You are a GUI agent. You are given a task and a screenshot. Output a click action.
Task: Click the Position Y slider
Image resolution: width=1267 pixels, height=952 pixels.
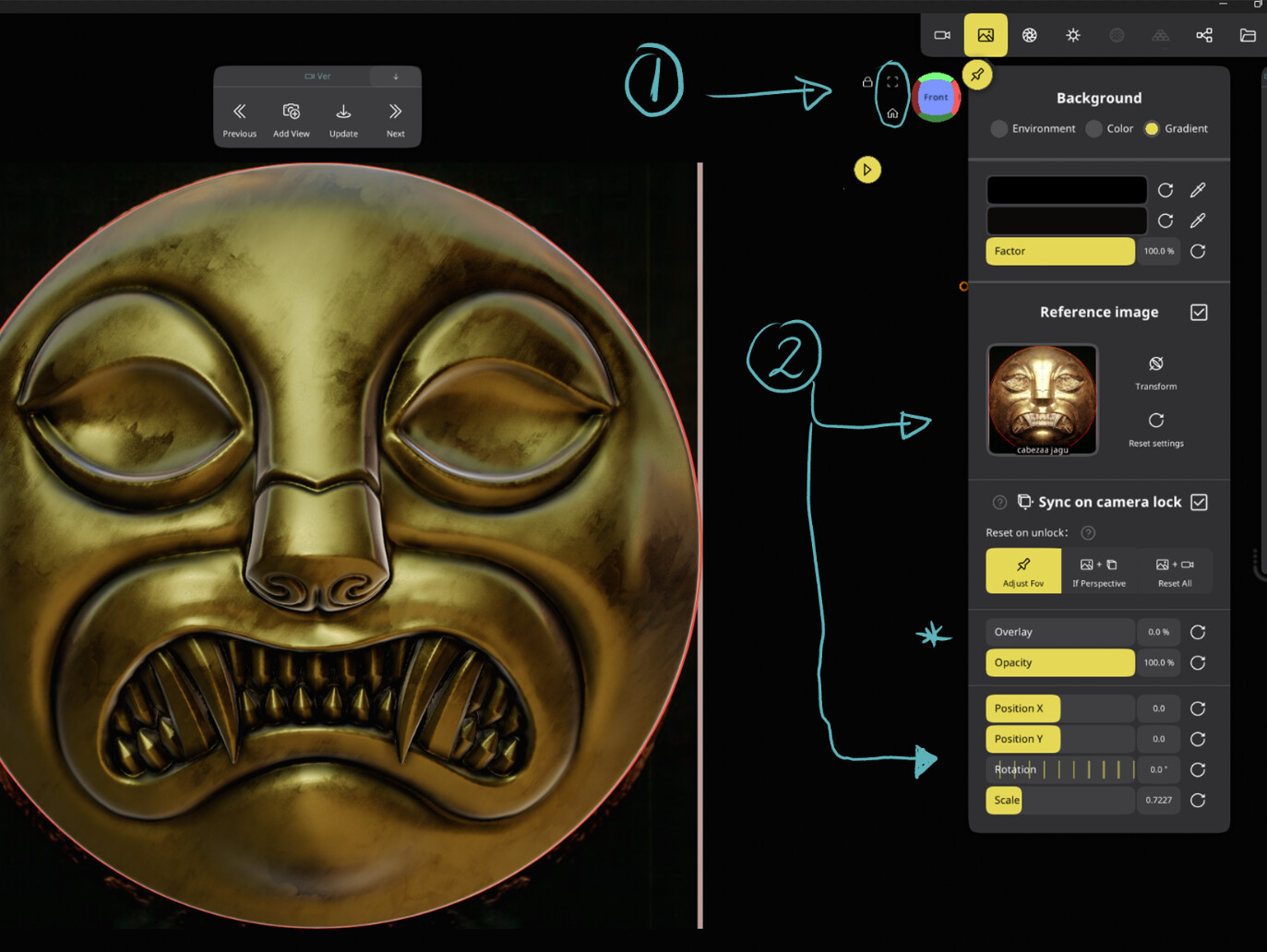click(x=1060, y=739)
